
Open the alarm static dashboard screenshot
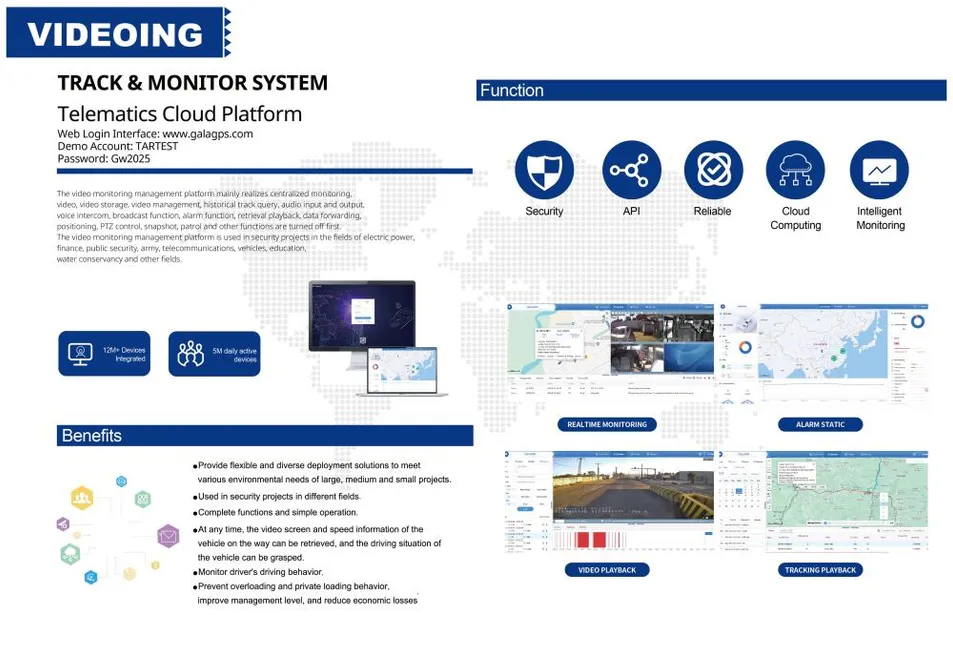point(824,354)
